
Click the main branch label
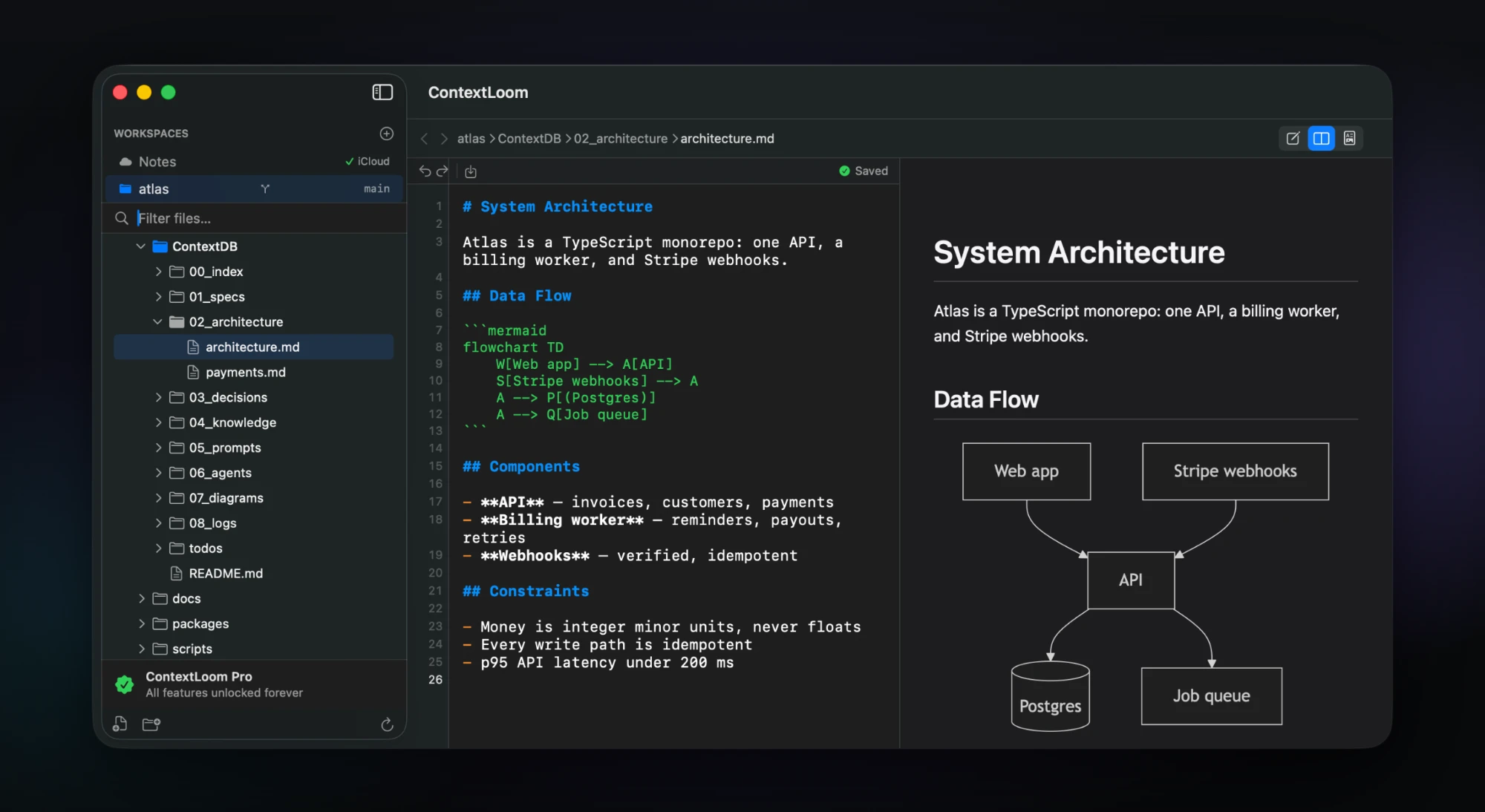coord(376,189)
